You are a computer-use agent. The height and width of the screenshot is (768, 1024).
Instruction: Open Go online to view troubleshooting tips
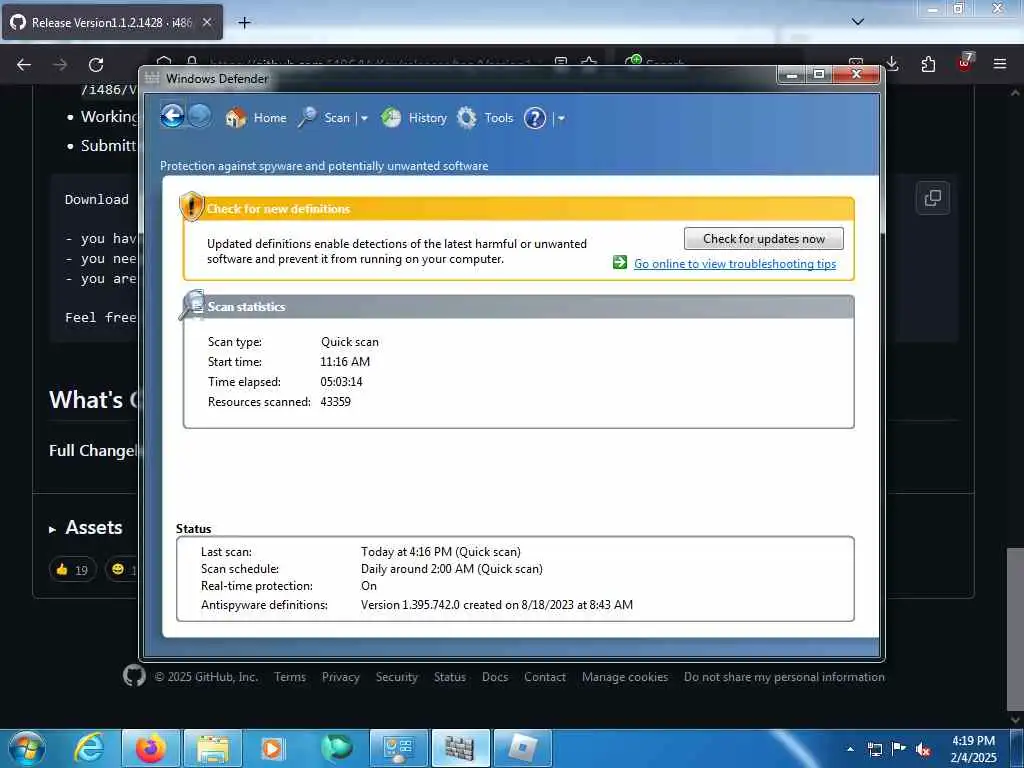[735, 264]
